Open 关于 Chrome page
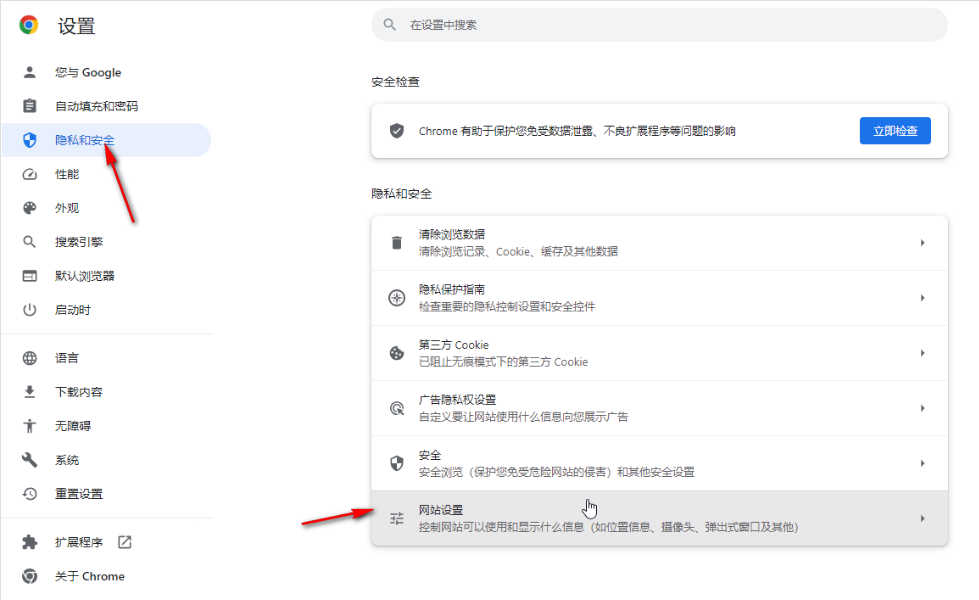This screenshot has width=979, height=600. (90, 576)
